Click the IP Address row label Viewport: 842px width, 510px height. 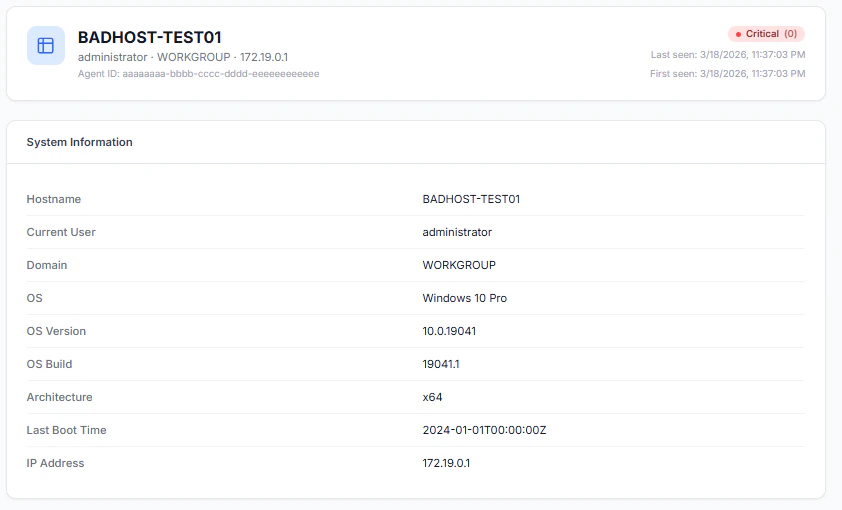click(55, 463)
